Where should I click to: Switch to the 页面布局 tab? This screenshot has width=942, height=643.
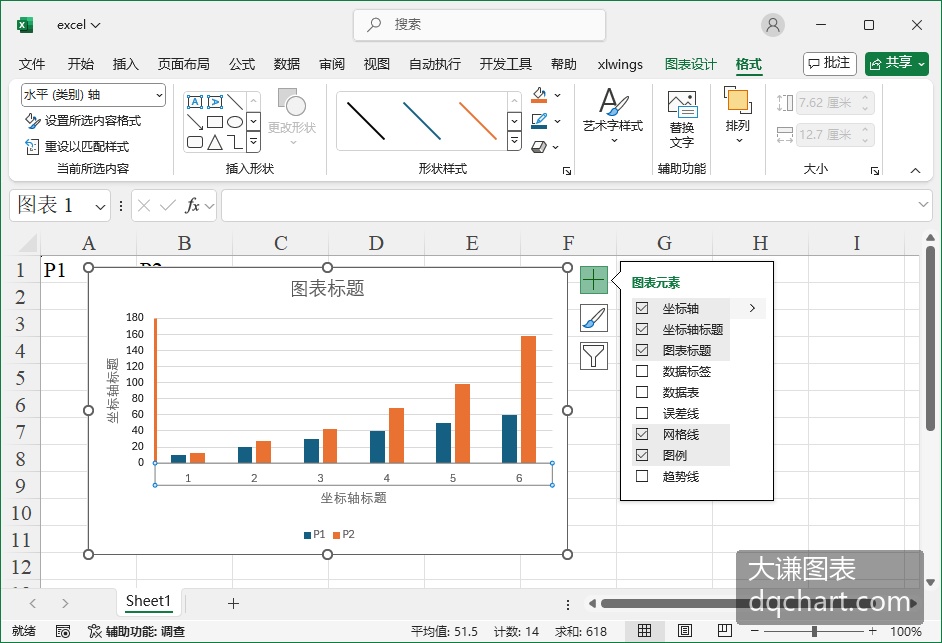(183, 64)
